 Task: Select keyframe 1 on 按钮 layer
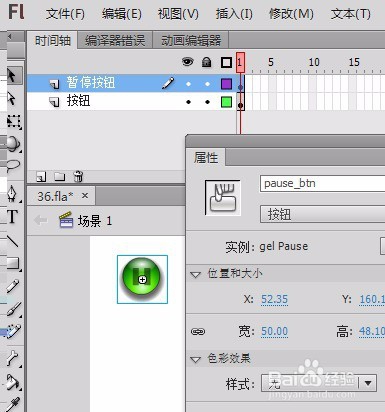[x=240, y=102]
